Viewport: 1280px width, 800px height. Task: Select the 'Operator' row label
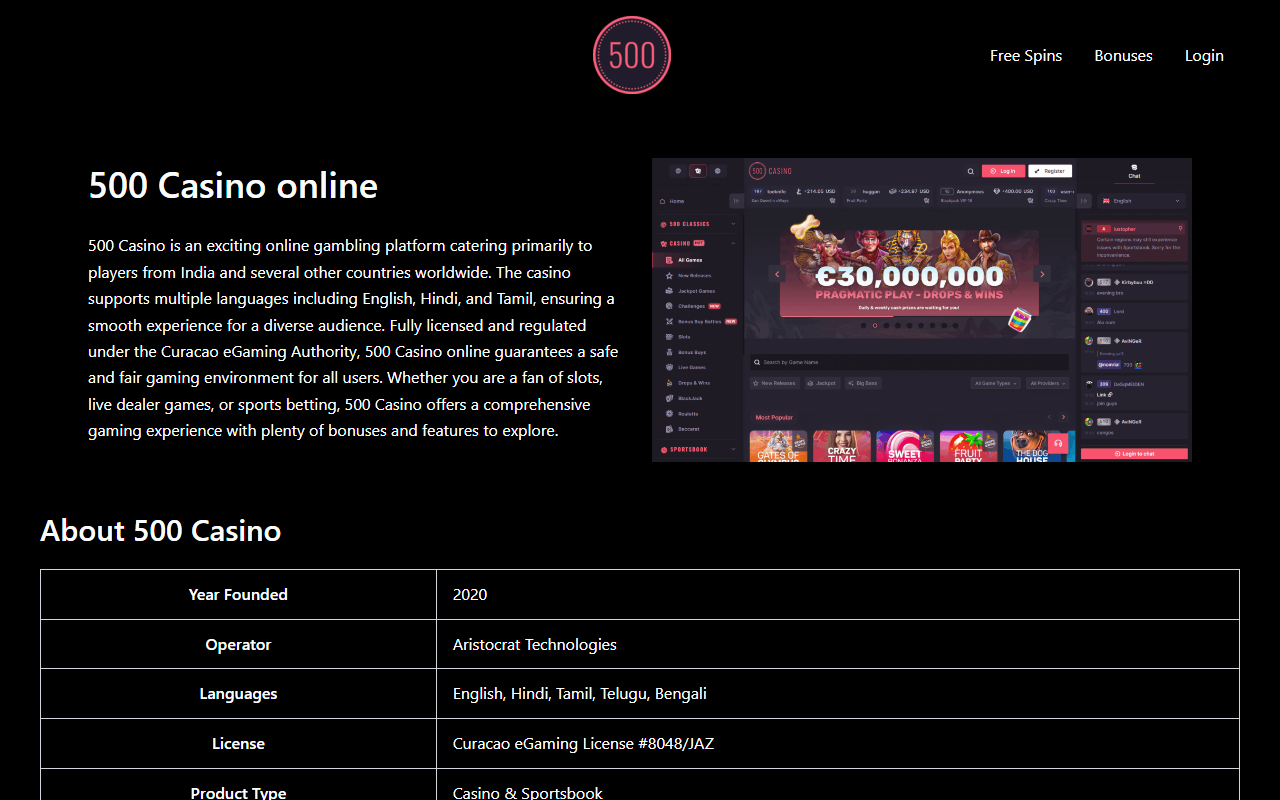(x=238, y=644)
